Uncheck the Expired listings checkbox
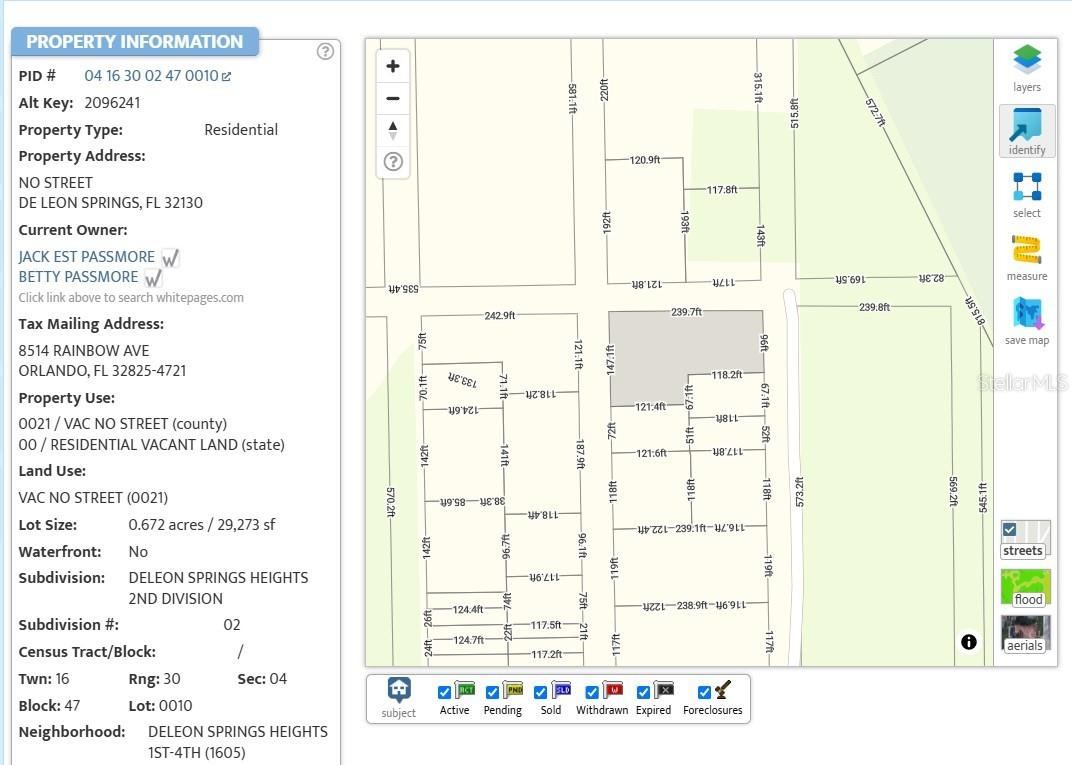 (643, 692)
